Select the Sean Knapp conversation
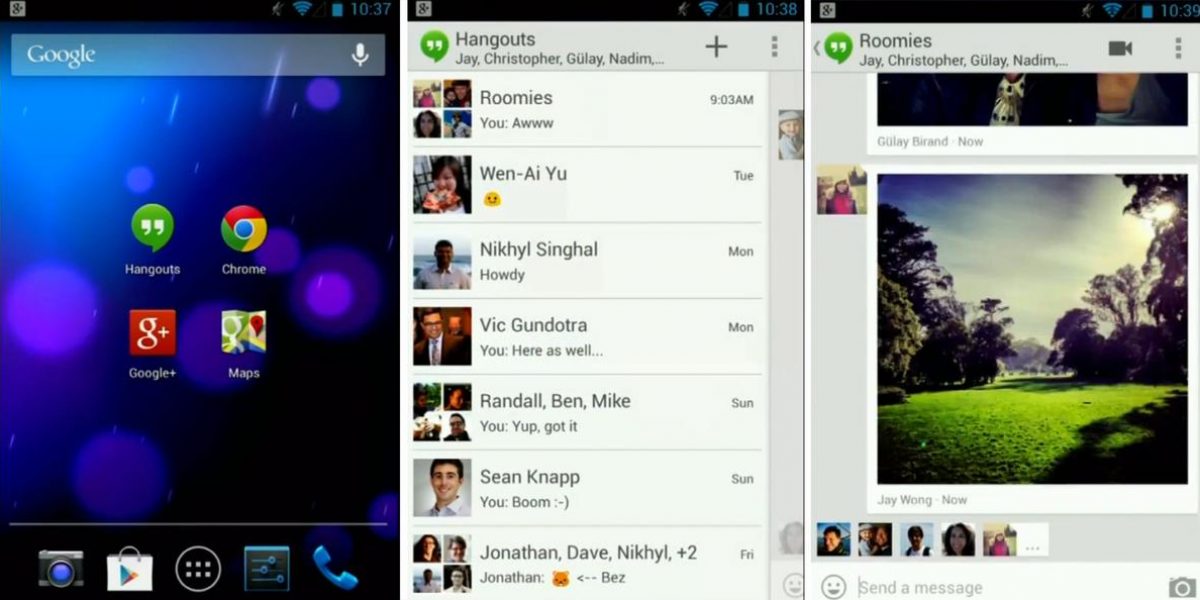The height and width of the screenshot is (600, 1200). click(586, 489)
